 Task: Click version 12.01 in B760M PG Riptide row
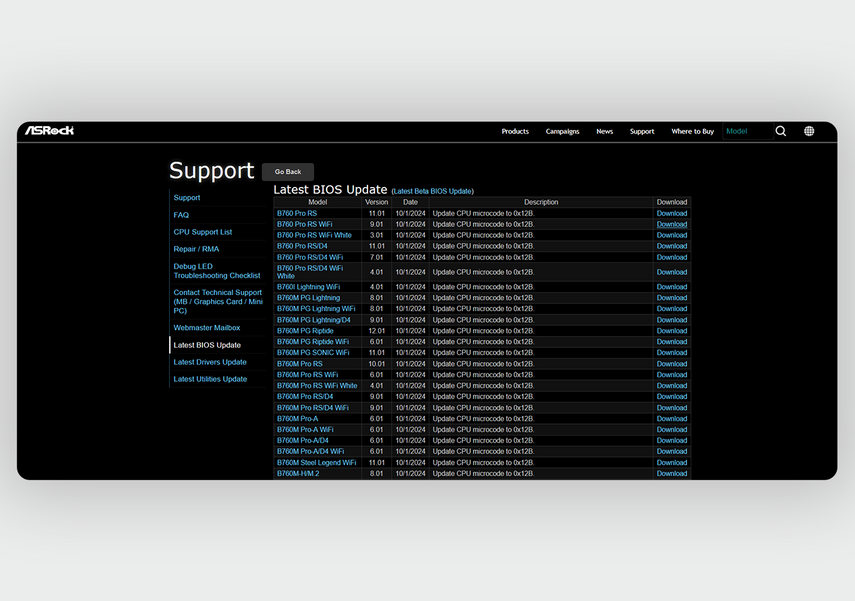pyautogui.click(x=377, y=331)
